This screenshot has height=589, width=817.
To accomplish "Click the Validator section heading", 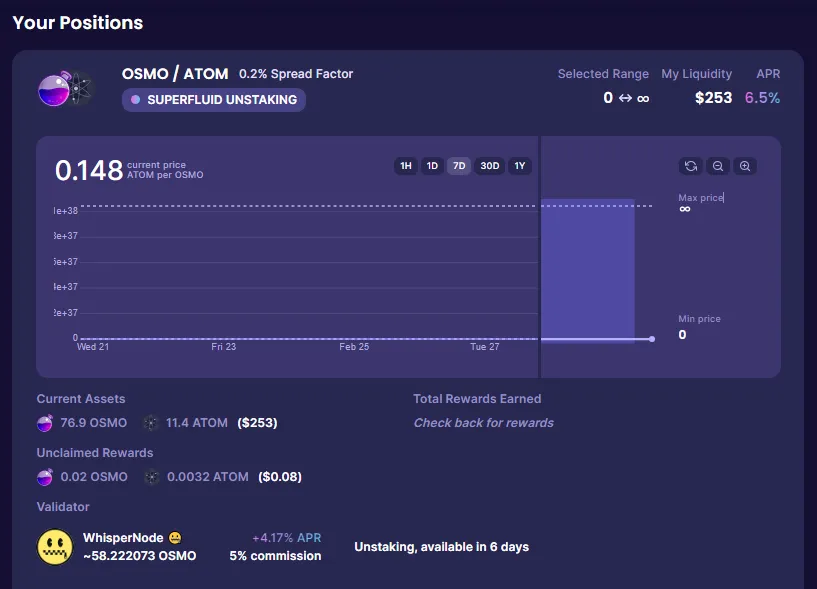I will point(63,507).
